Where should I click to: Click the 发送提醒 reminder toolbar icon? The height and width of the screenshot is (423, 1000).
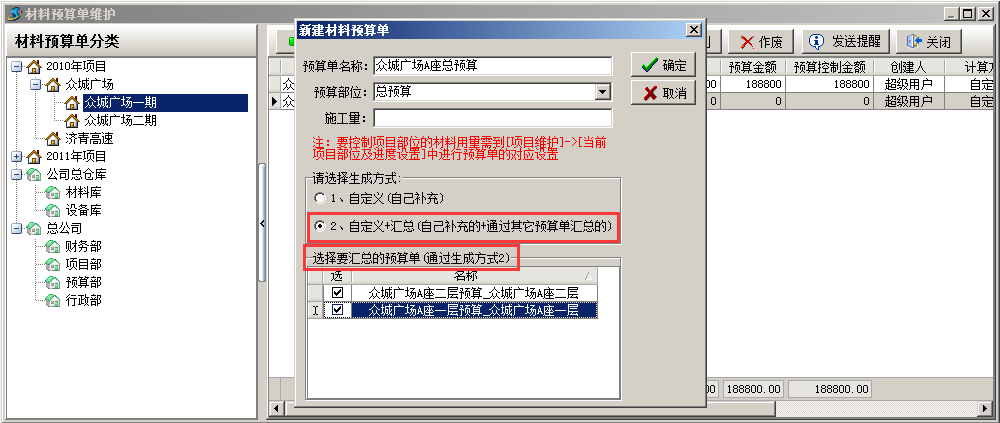click(x=815, y=41)
